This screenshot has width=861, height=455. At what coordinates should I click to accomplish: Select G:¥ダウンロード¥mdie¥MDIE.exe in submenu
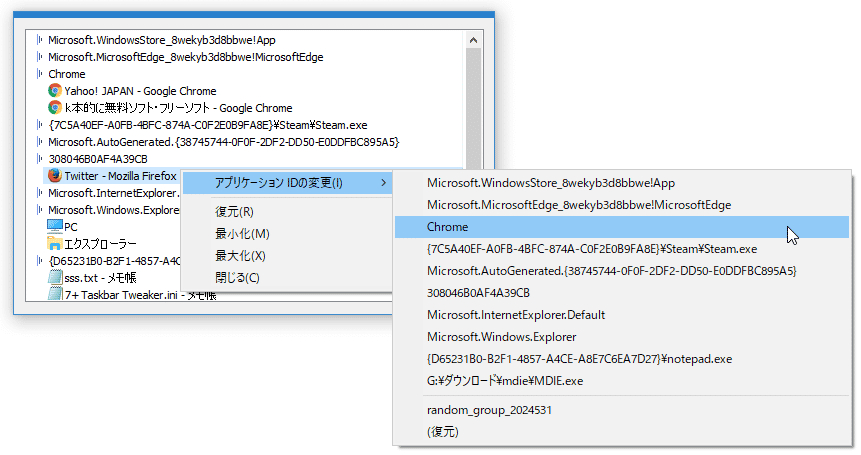click(x=622, y=380)
